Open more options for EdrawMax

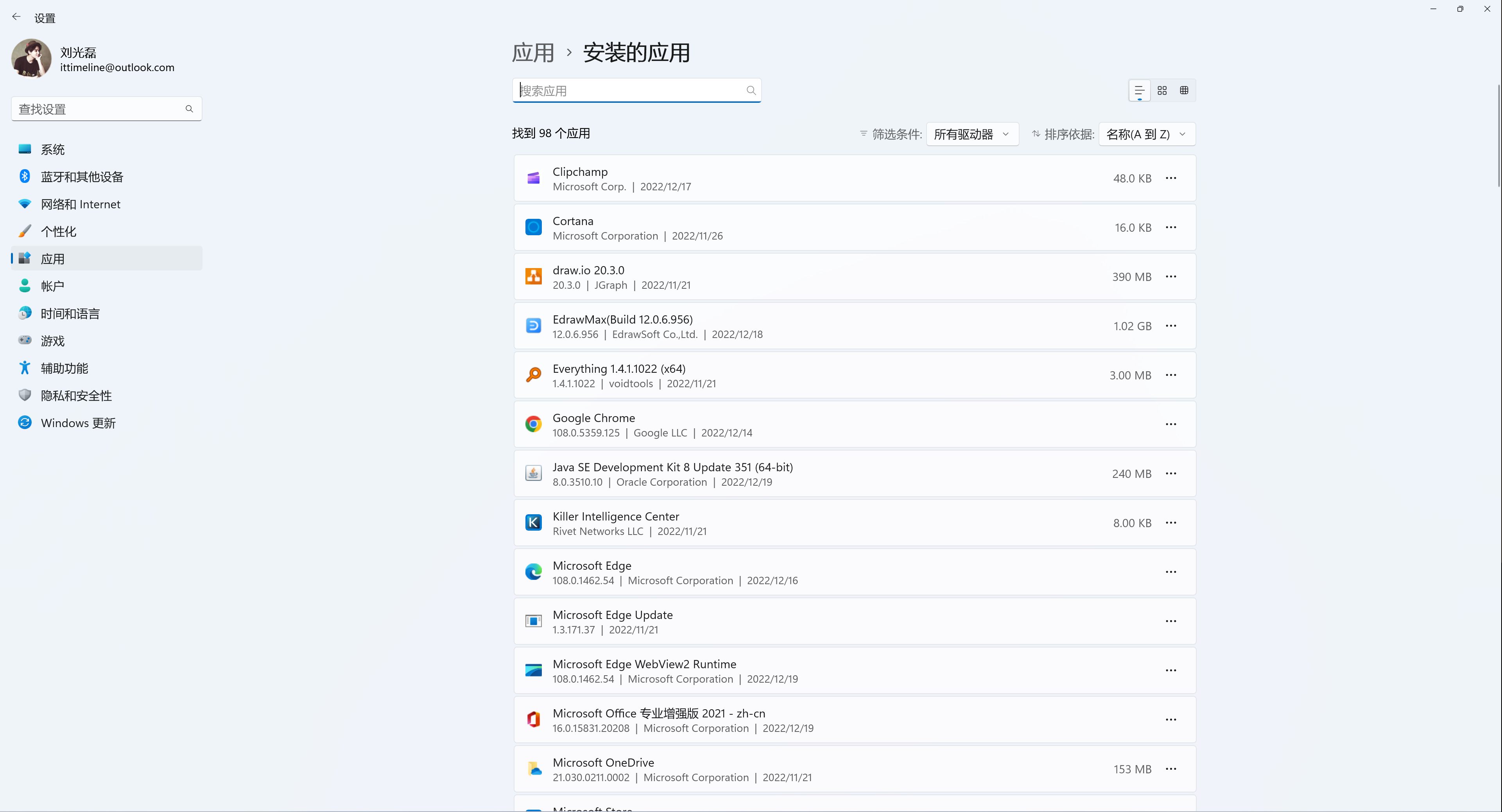tap(1171, 326)
